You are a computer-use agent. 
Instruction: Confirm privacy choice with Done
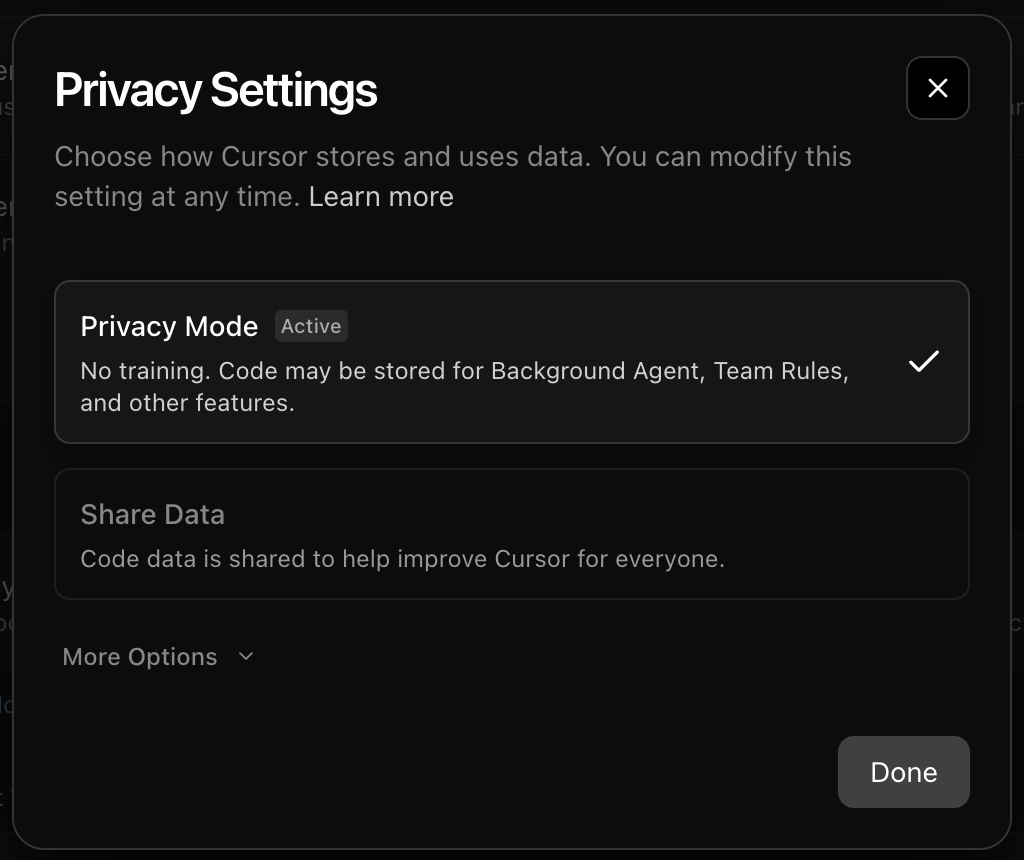click(x=903, y=772)
